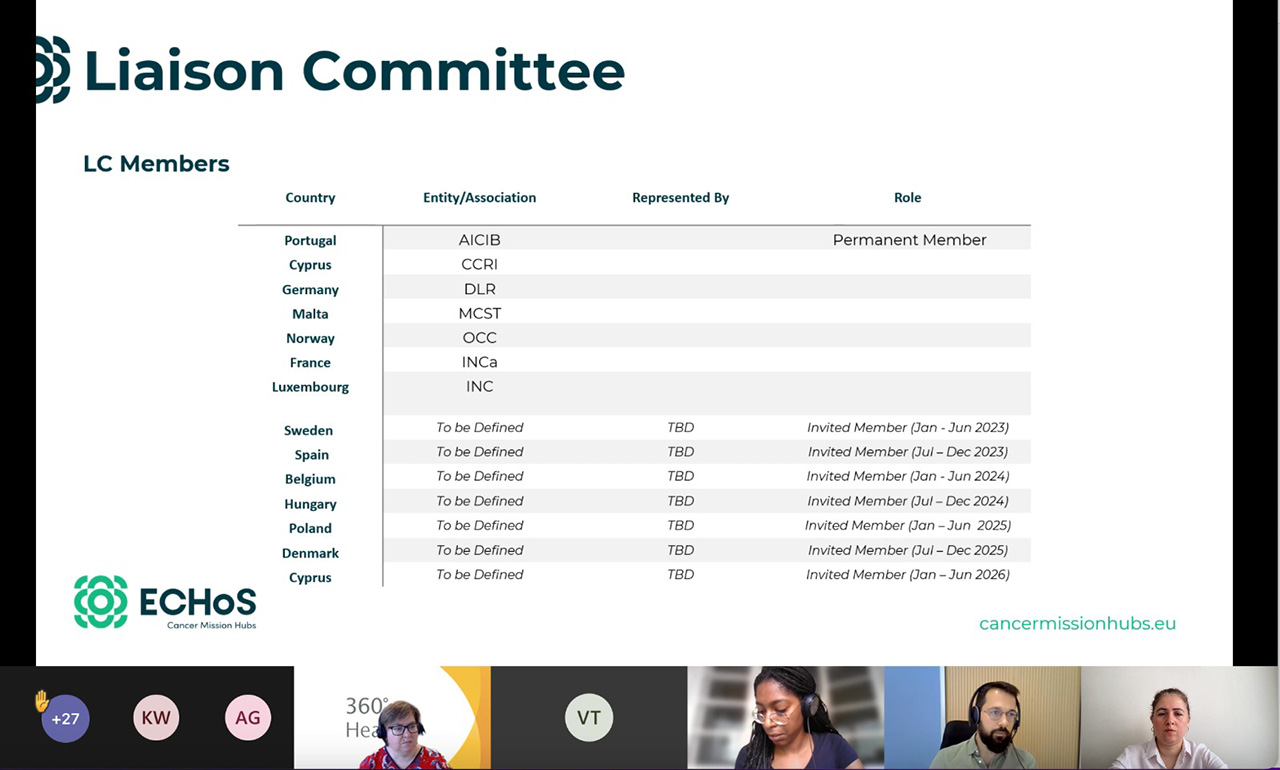This screenshot has width=1280, height=770.
Task: Click the VT participant tile
Action: tap(589, 718)
